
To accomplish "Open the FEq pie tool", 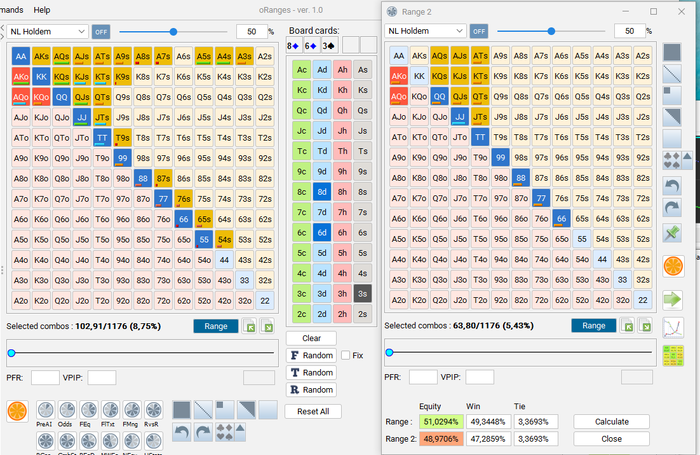I will 88,409.
